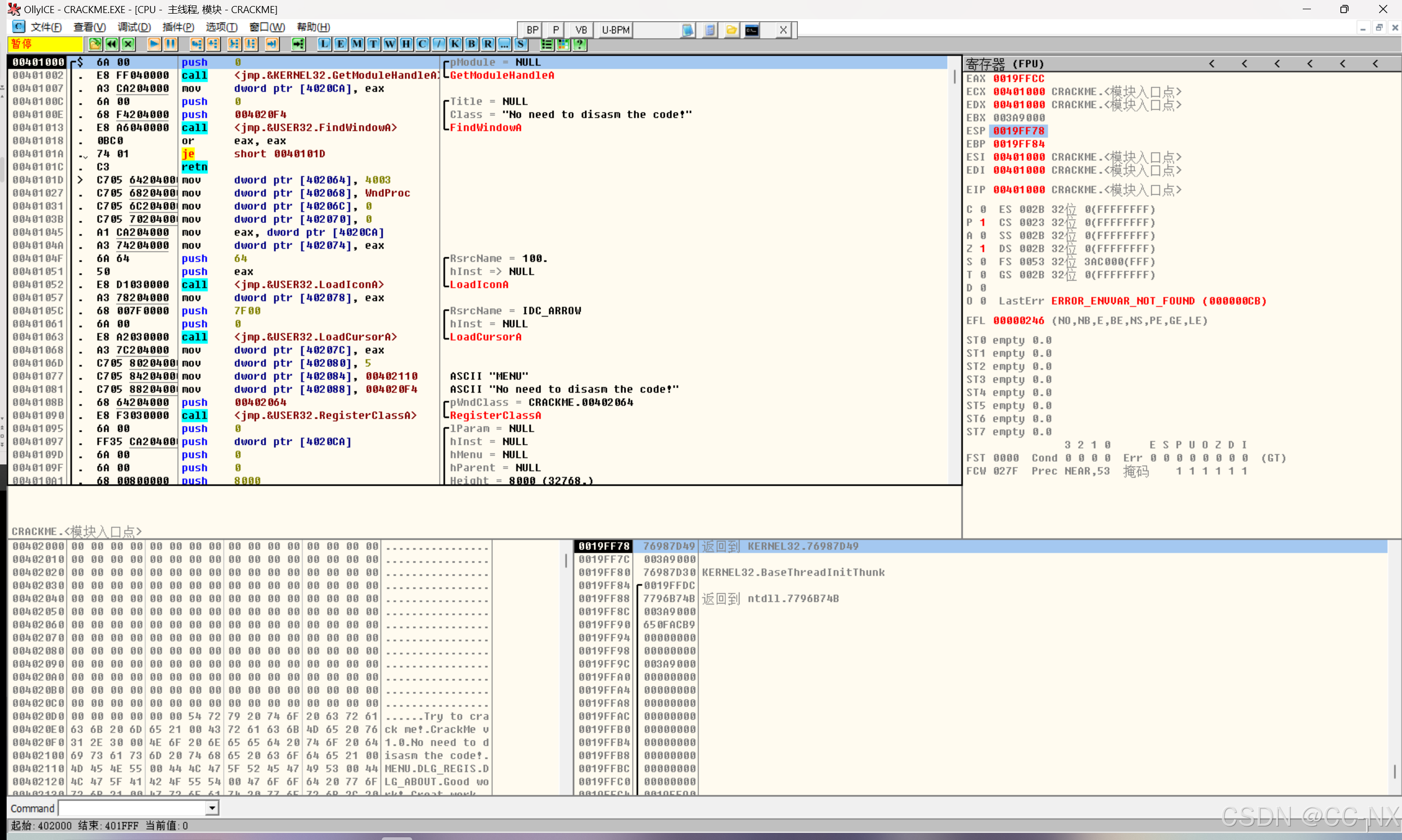Open Source window with S button
This screenshot has height=840, width=1402.
(521, 44)
